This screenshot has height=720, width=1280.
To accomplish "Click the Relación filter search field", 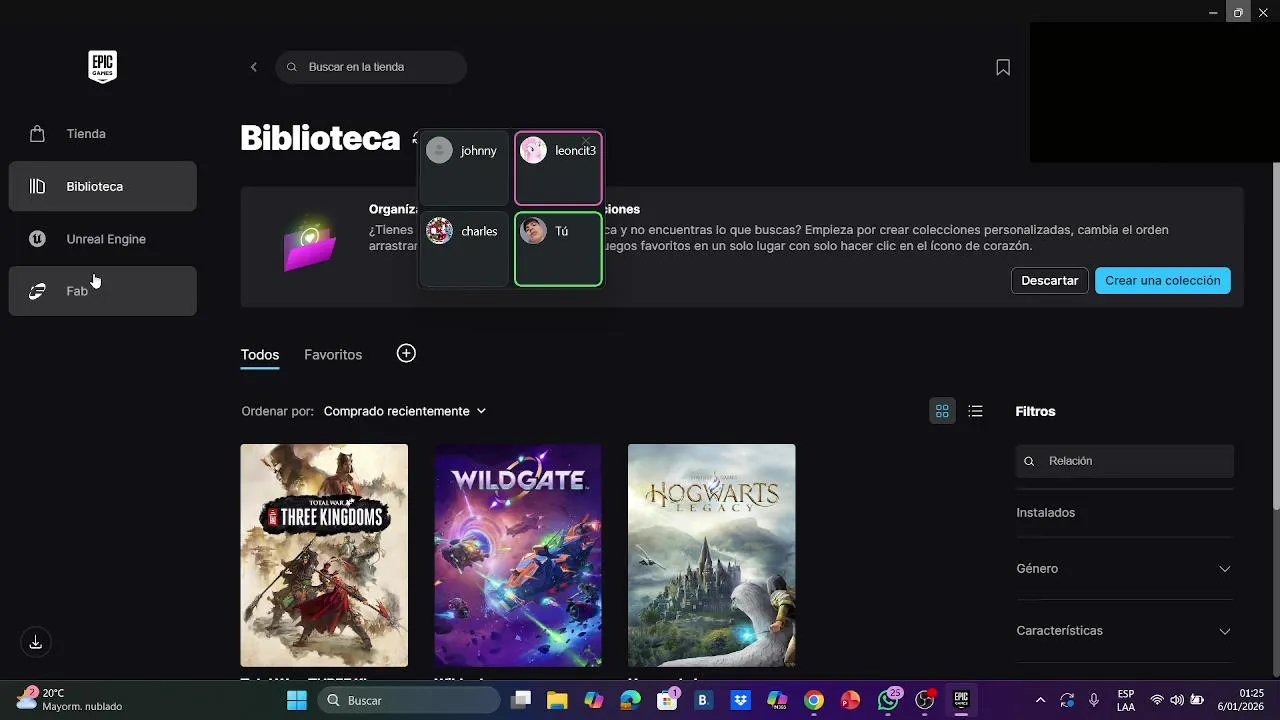I will [x=1125, y=461].
